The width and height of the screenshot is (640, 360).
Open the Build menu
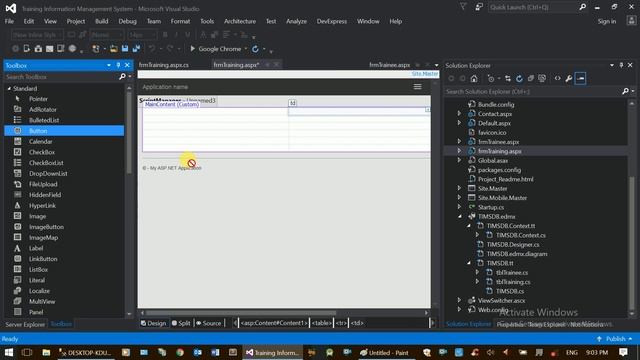[x=102, y=21]
